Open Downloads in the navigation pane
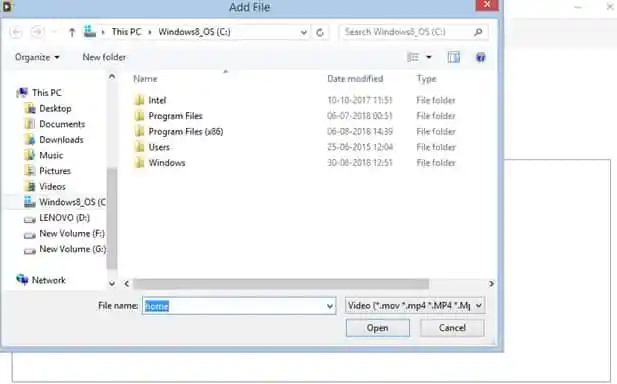Screen dimensions: 617x384 click(x=54, y=140)
